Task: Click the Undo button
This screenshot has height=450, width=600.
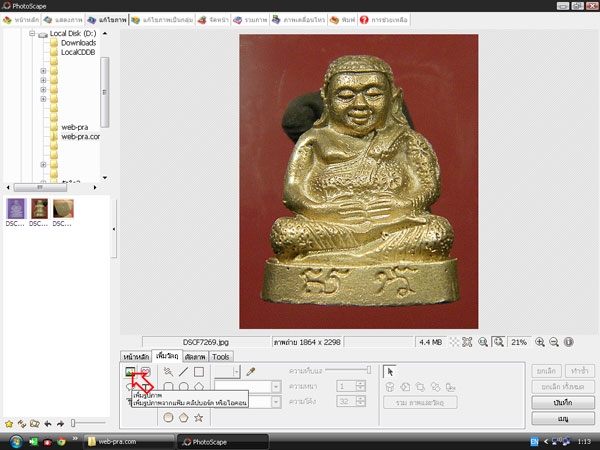Action: (x=546, y=371)
